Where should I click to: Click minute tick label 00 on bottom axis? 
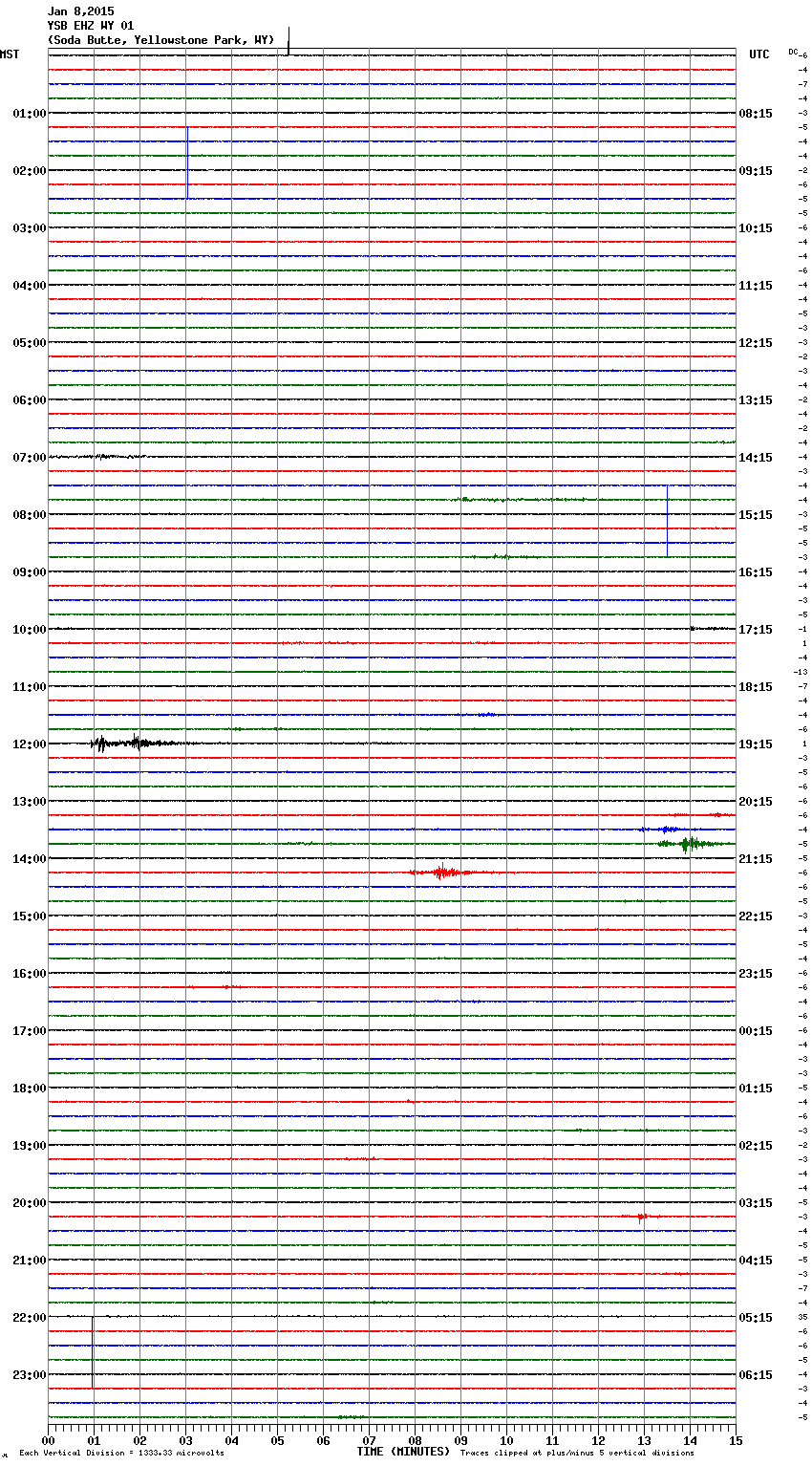(48, 1440)
